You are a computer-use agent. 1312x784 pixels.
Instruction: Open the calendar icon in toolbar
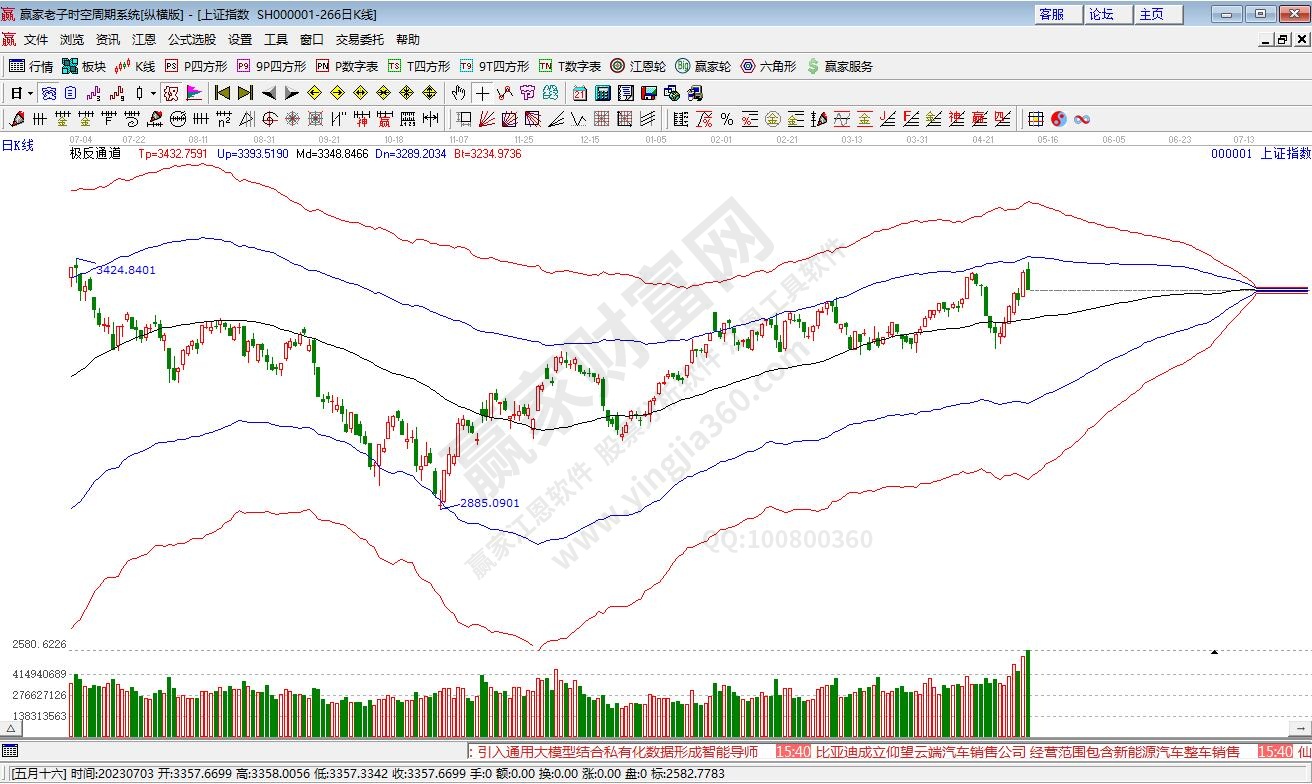(x=580, y=93)
